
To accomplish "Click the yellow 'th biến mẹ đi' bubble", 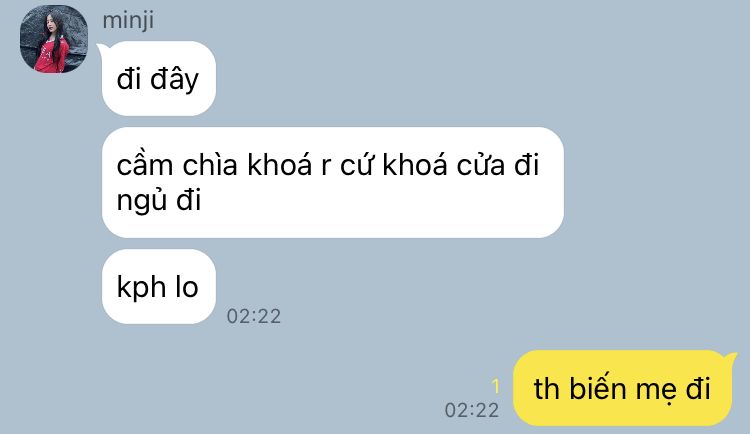I will point(622,388).
